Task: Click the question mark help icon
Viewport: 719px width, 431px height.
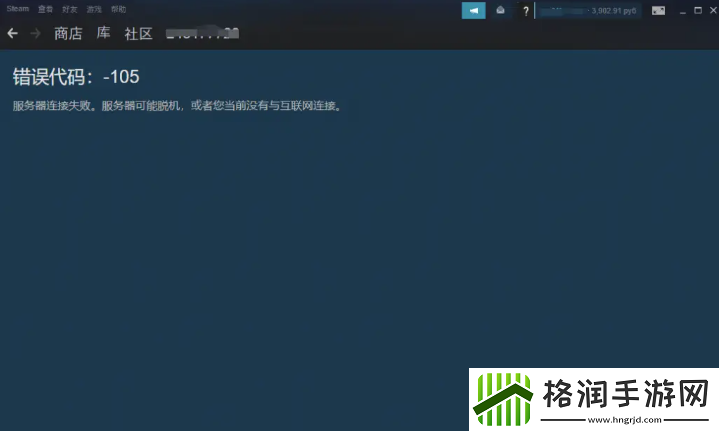Action: (x=526, y=11)
